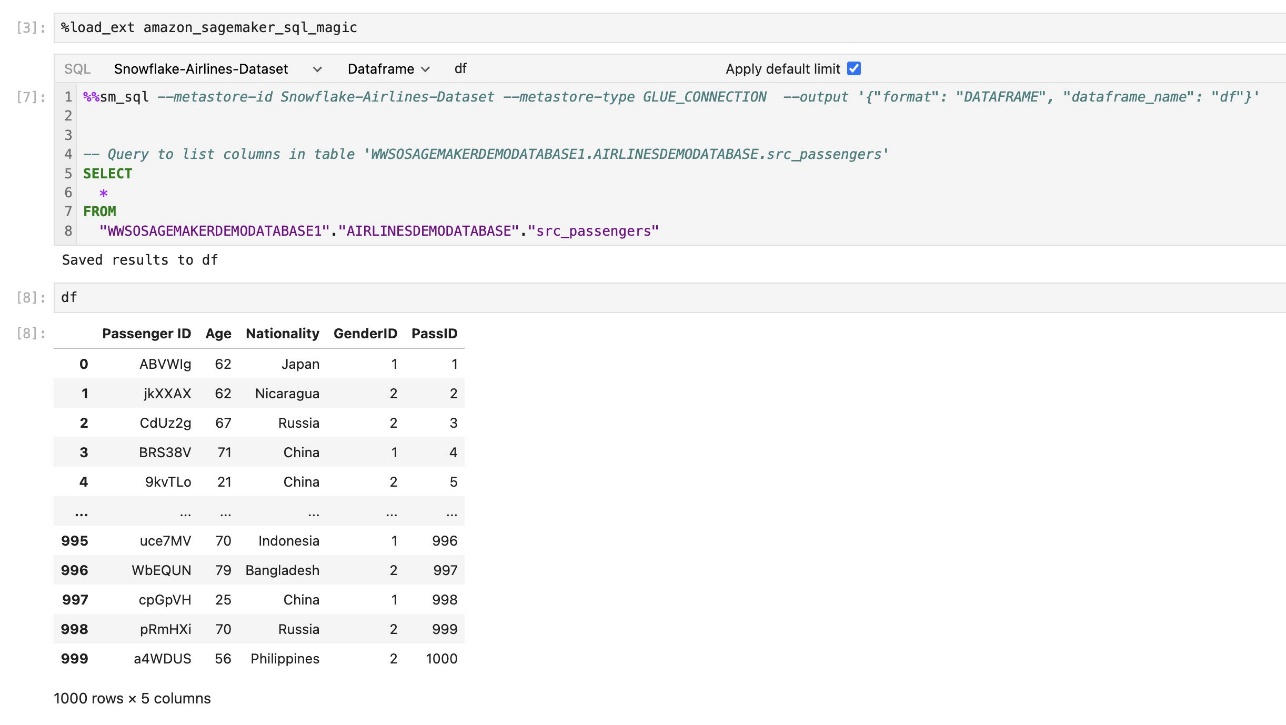
Task: Click passenger ID cell jkXXAX
Action: 167,394
